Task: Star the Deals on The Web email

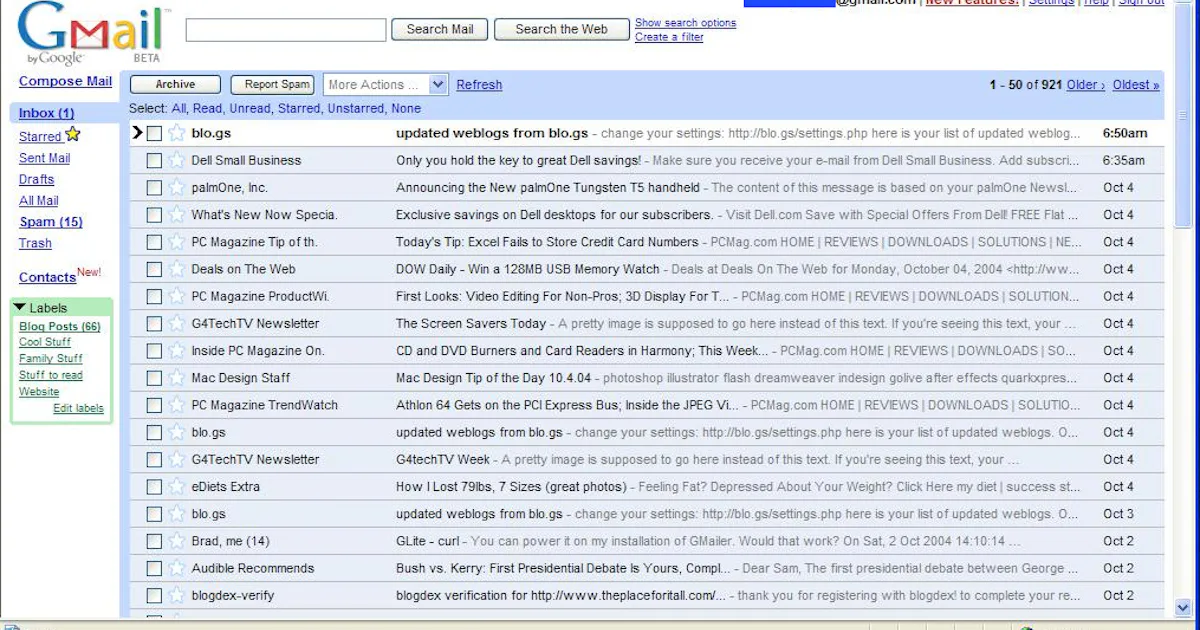Action: pos(177,269)
